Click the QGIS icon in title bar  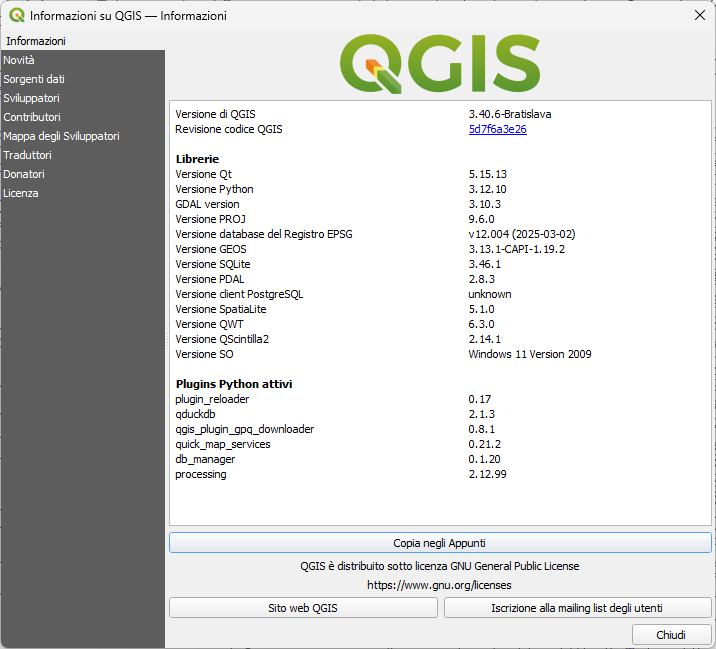tap(17, 16)
